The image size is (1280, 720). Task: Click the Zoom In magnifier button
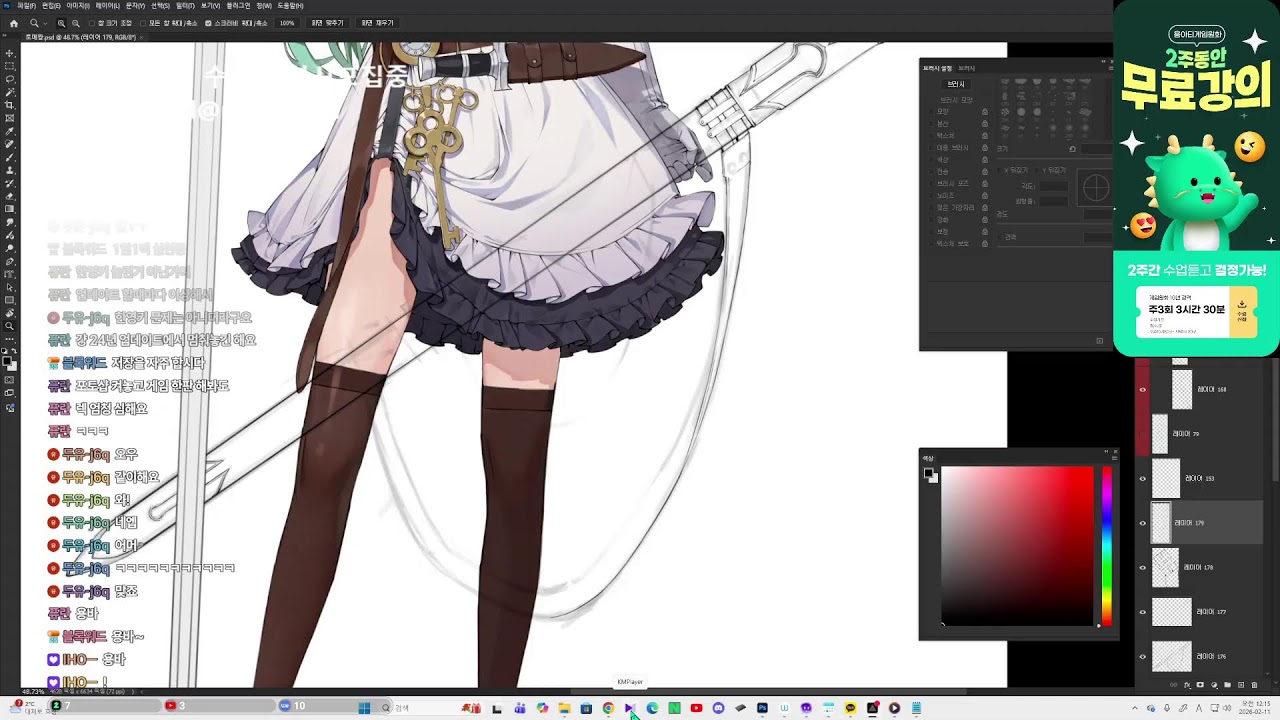61,23
